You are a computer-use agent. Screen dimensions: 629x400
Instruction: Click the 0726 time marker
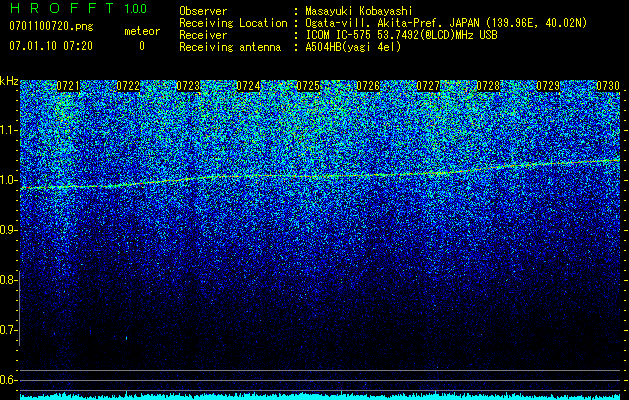click(368, 86)
